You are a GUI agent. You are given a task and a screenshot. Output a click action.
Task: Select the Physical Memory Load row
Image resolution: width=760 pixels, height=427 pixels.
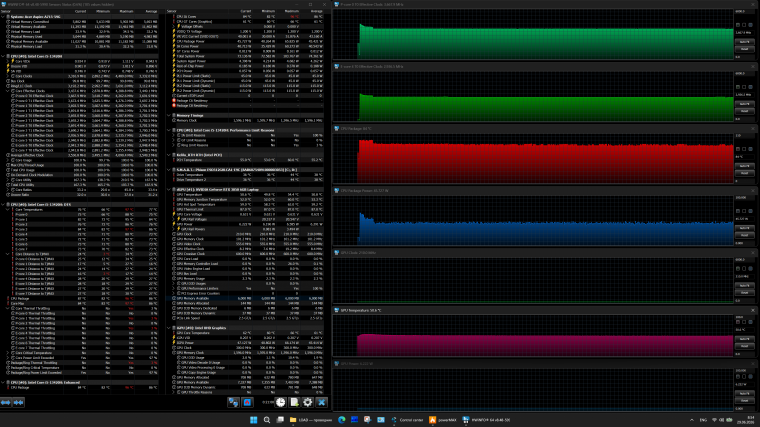coord(79,47)
